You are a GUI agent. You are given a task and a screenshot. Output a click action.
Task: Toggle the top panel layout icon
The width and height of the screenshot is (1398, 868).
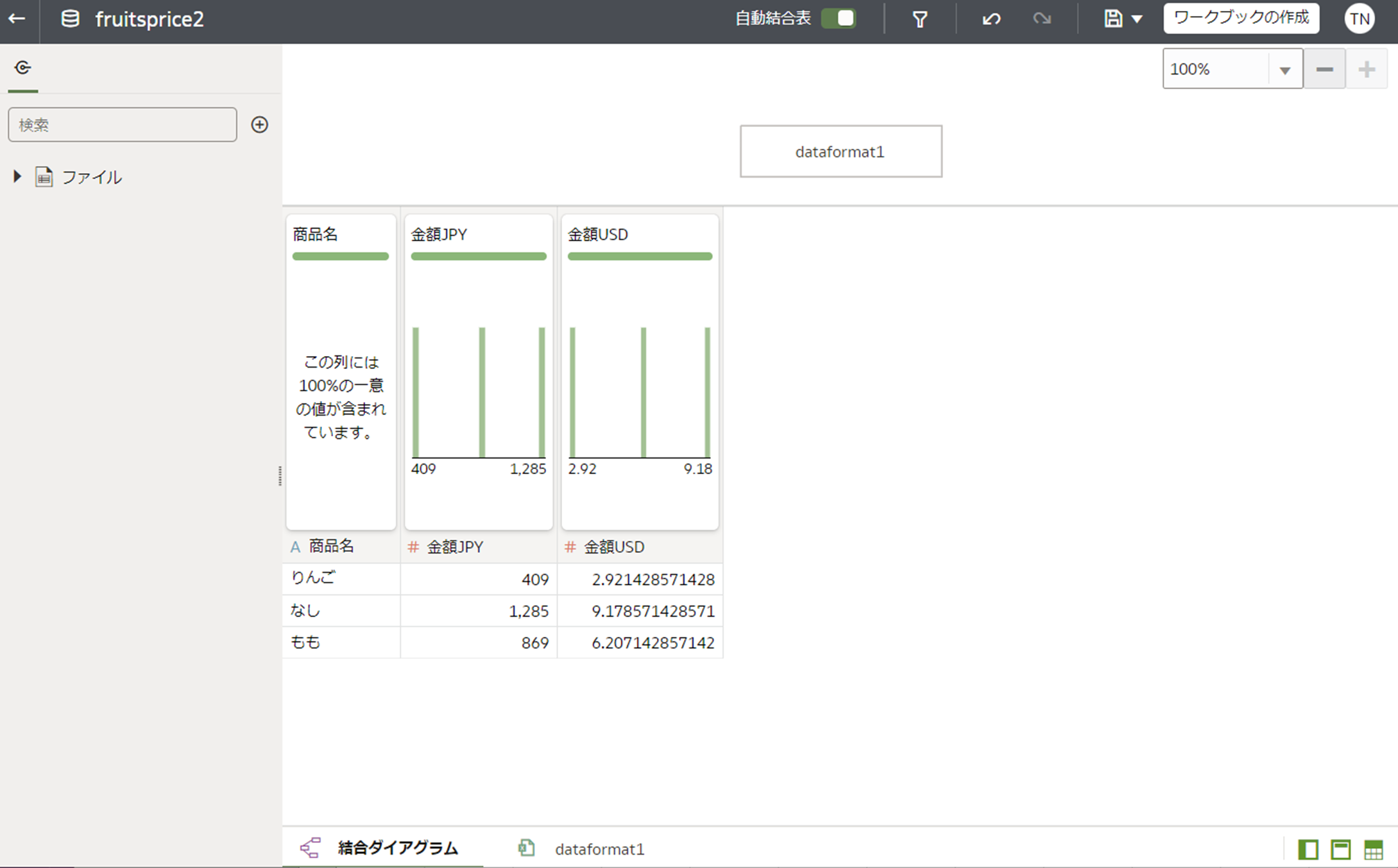(x=1340, y=849)
